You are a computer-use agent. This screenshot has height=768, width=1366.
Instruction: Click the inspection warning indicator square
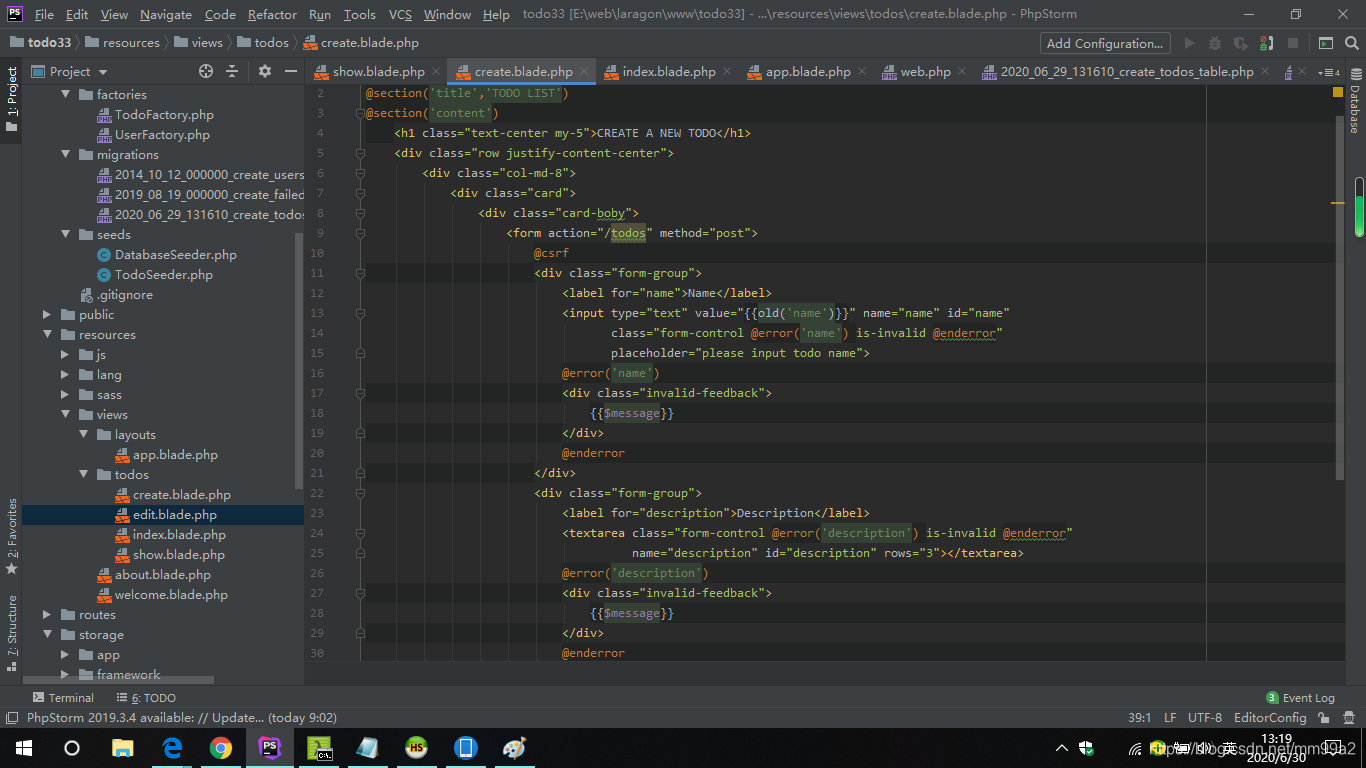pos(1338,92)
